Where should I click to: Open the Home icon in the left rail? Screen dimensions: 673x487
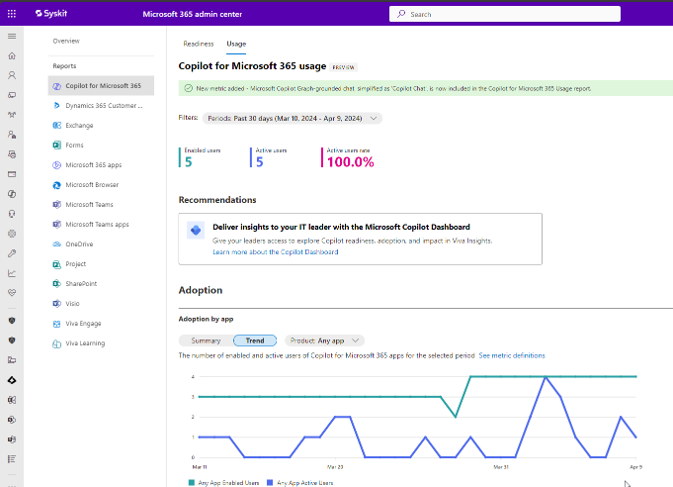[12, 56]
